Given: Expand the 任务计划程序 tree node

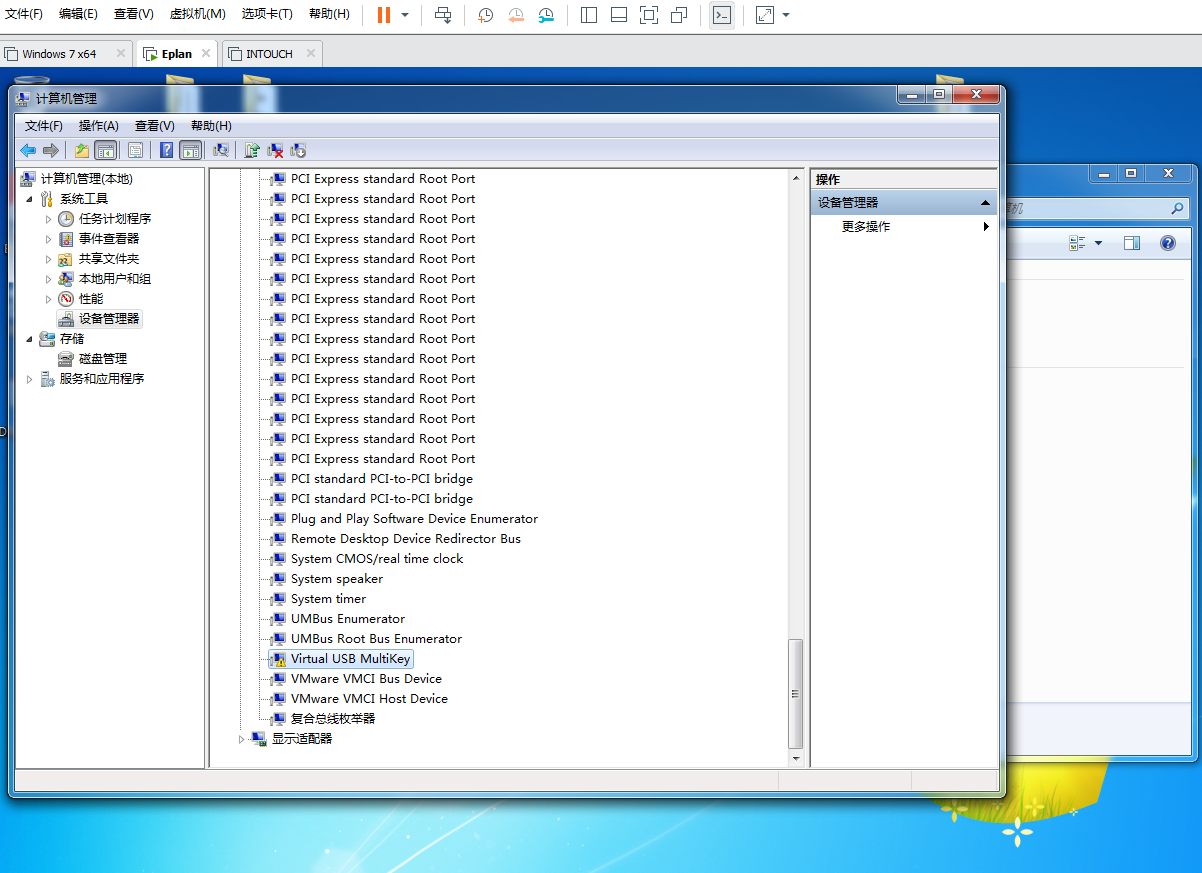Looking at the screenshot, I should 48,219.
